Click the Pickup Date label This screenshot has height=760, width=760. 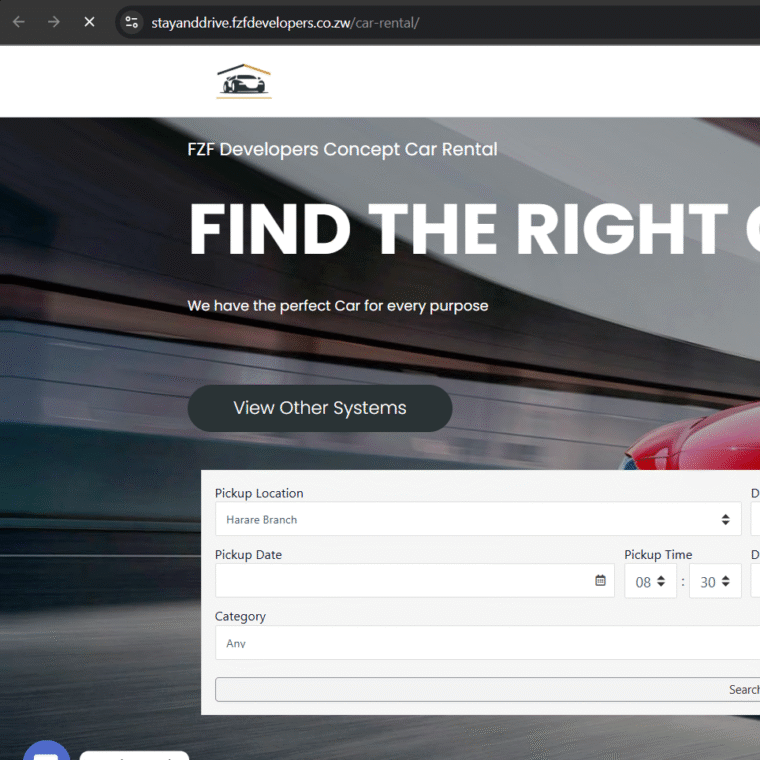point(248,554)
